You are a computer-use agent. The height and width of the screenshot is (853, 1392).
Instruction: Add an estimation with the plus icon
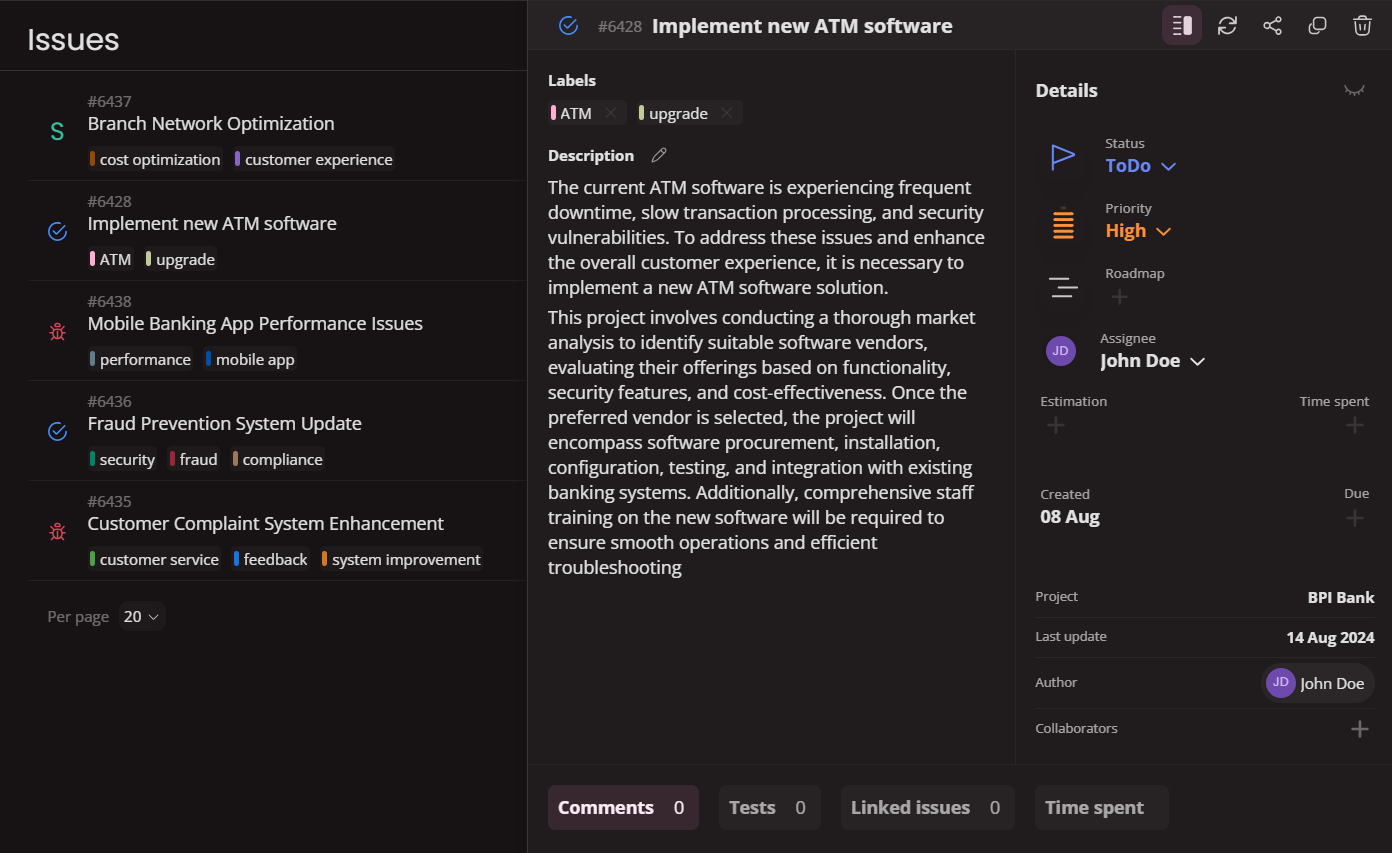click(x=1055, y=426)
